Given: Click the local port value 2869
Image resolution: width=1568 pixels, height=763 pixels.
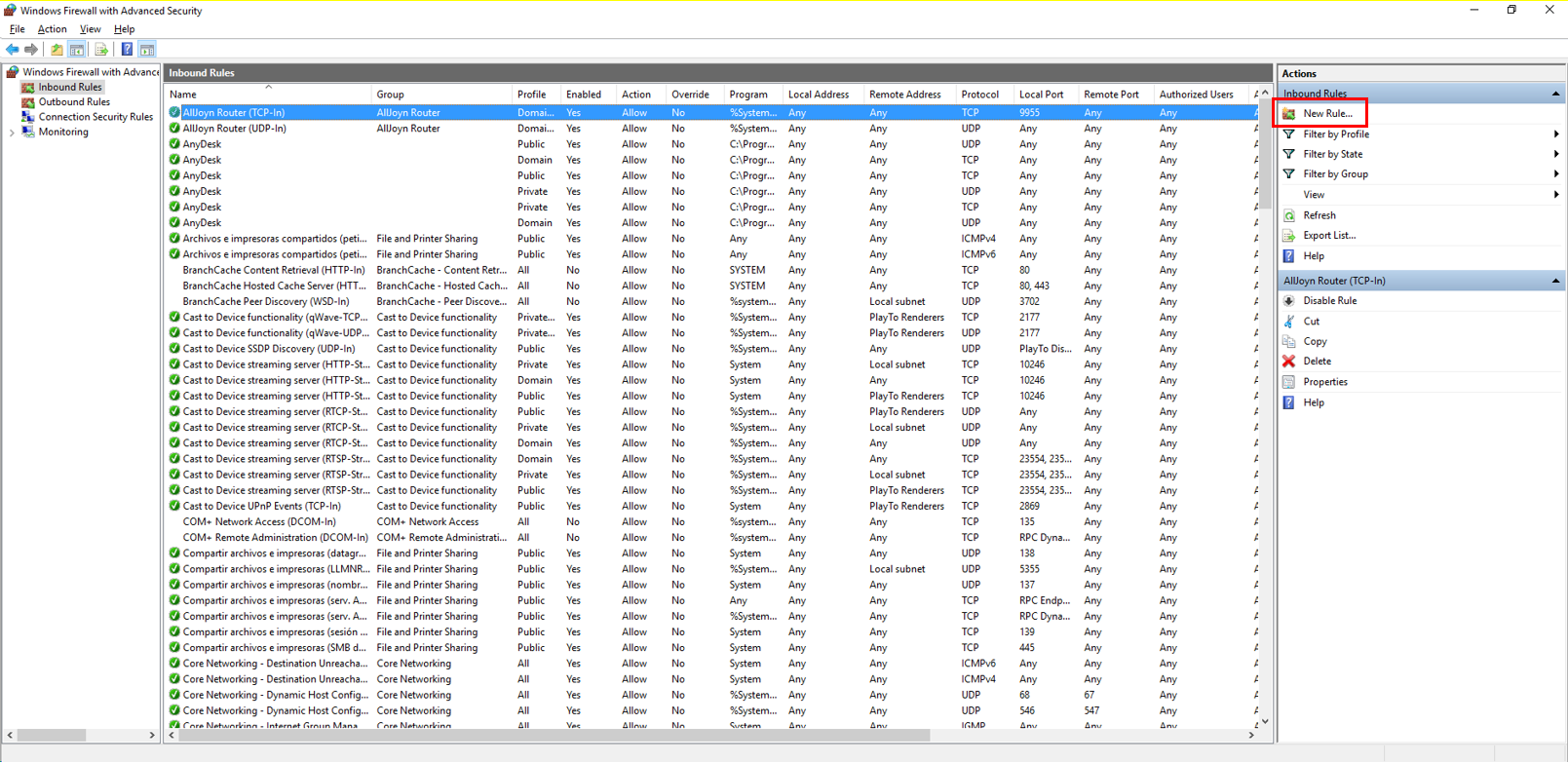Looking at the screenshot, I should pyautogui.click(x=1029, y=507).
